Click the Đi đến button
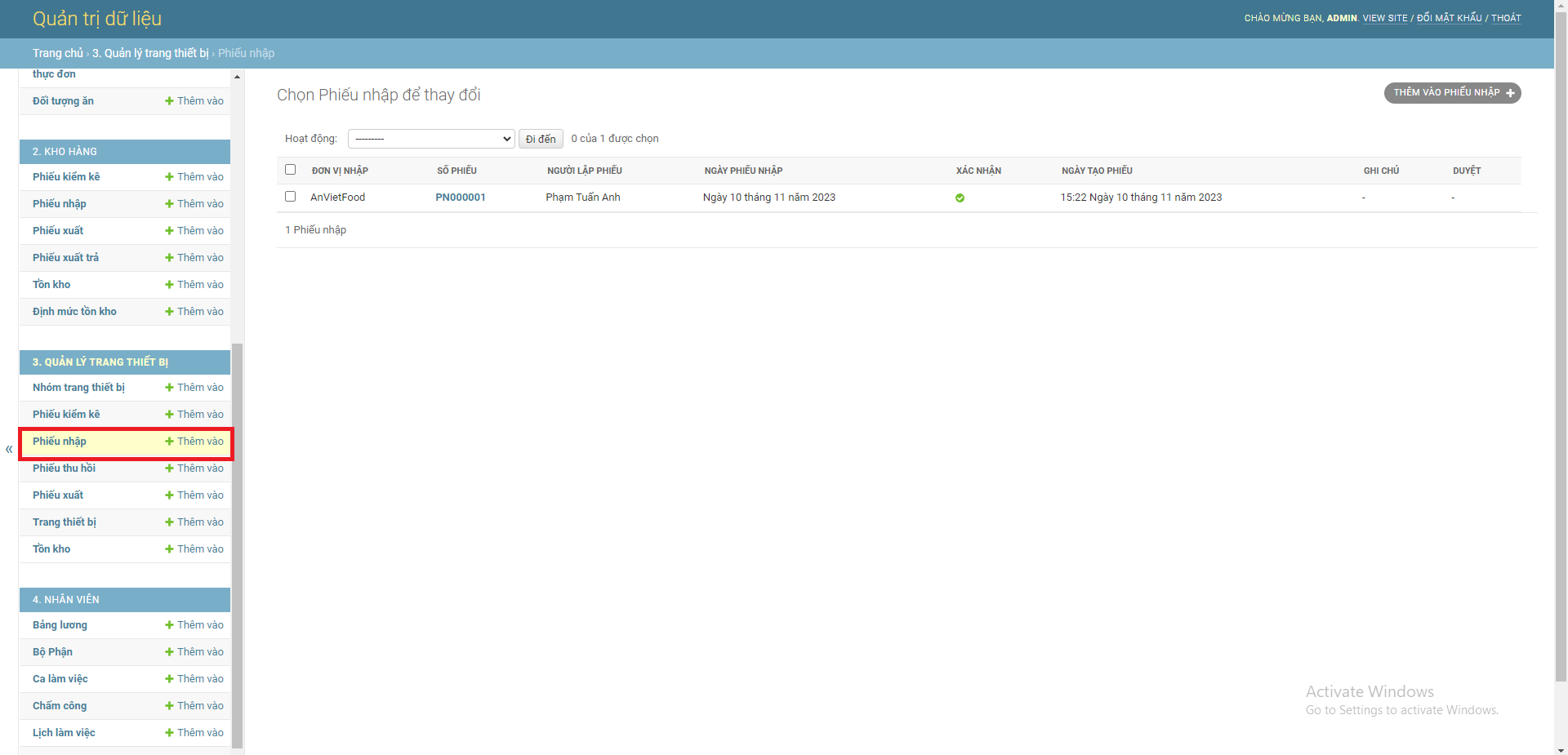The height and width of the screenshot is (755, 1568). (x=540, y=138)
